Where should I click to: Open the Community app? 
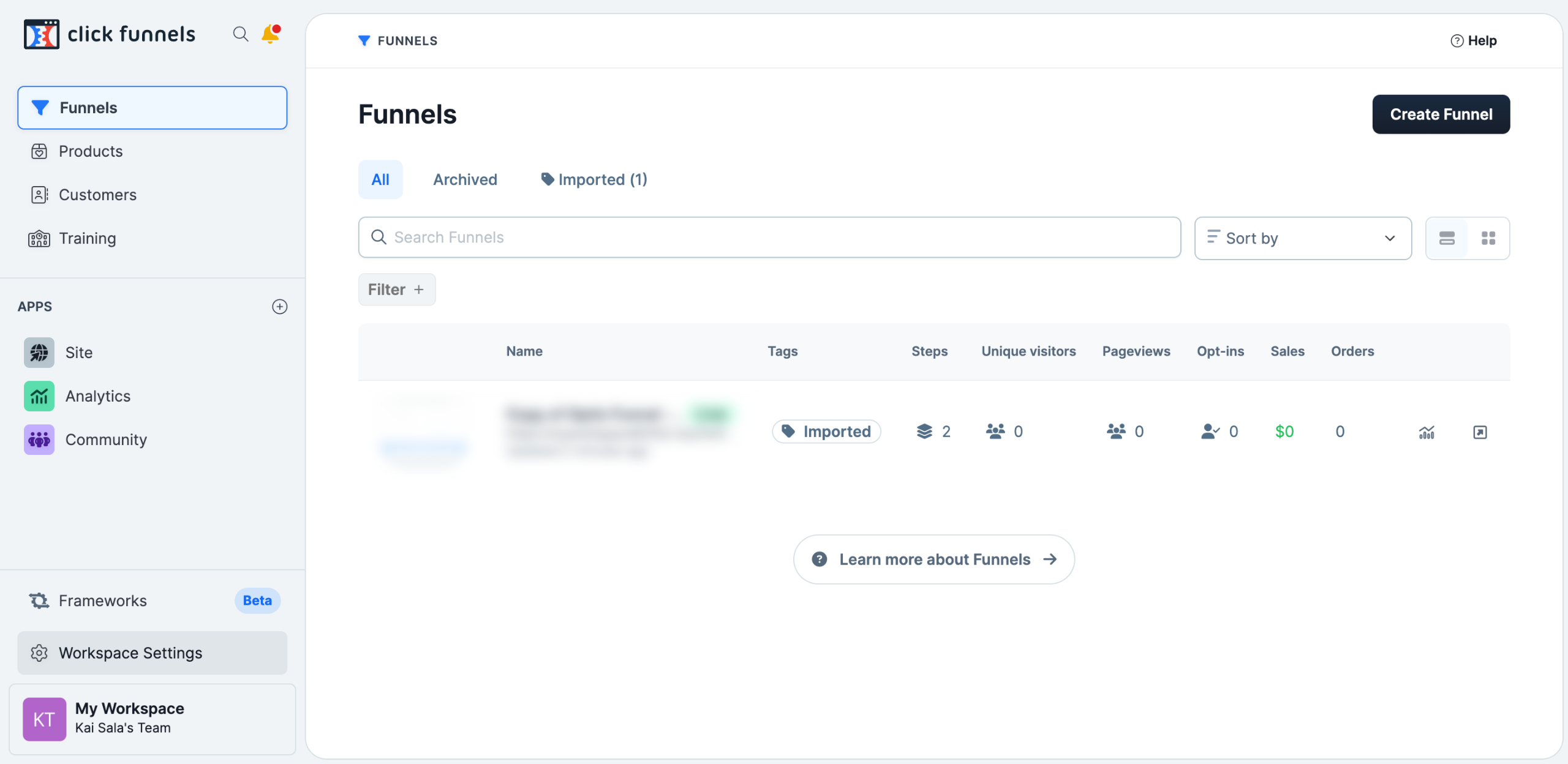tap(105, 440)
